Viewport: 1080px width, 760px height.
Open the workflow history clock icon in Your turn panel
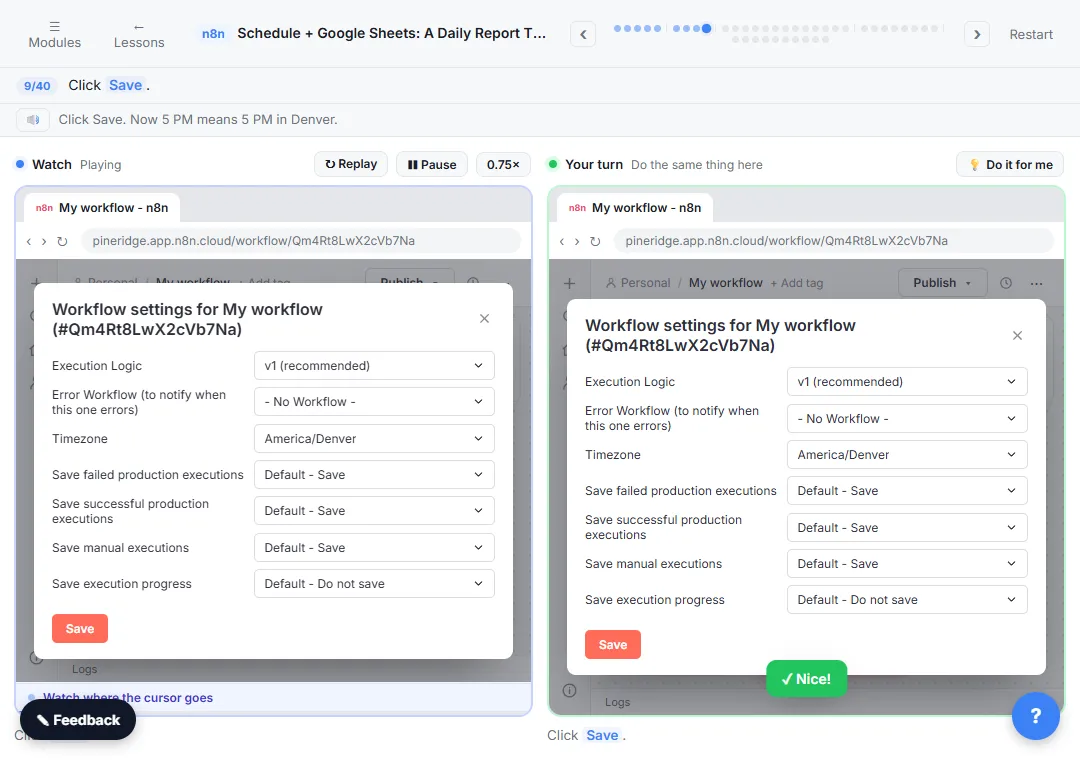(x=1006, y=283)
